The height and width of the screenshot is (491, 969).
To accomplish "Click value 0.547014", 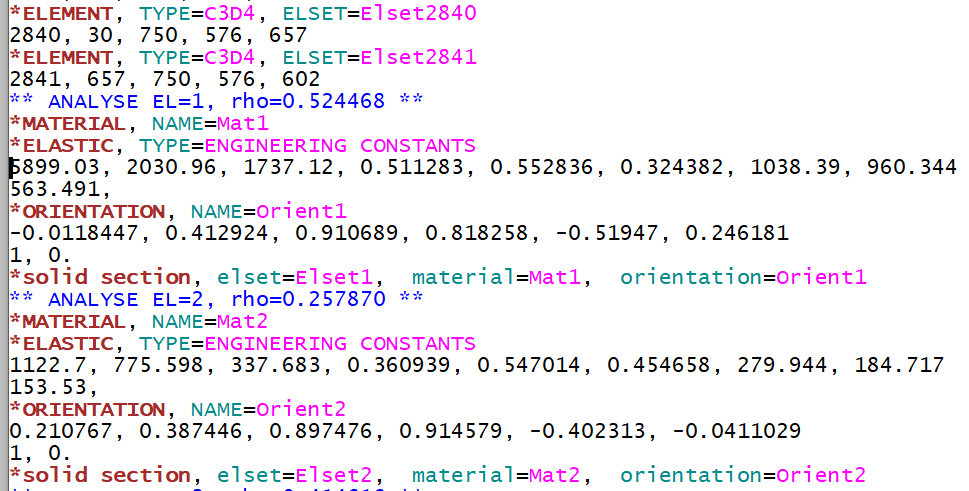I will click(528, 365).
